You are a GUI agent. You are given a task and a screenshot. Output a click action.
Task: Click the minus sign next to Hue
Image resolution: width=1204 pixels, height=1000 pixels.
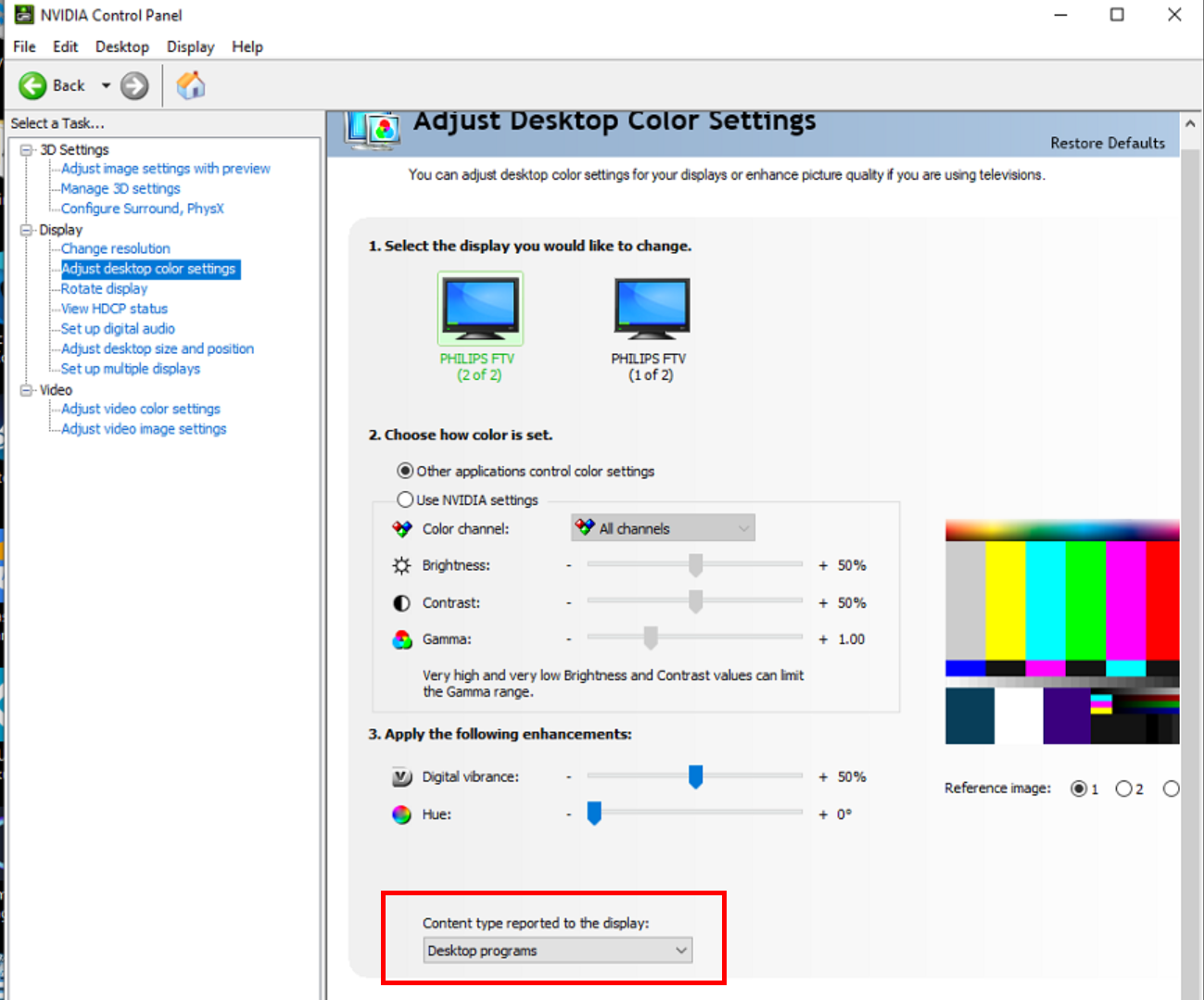point(569,815)
